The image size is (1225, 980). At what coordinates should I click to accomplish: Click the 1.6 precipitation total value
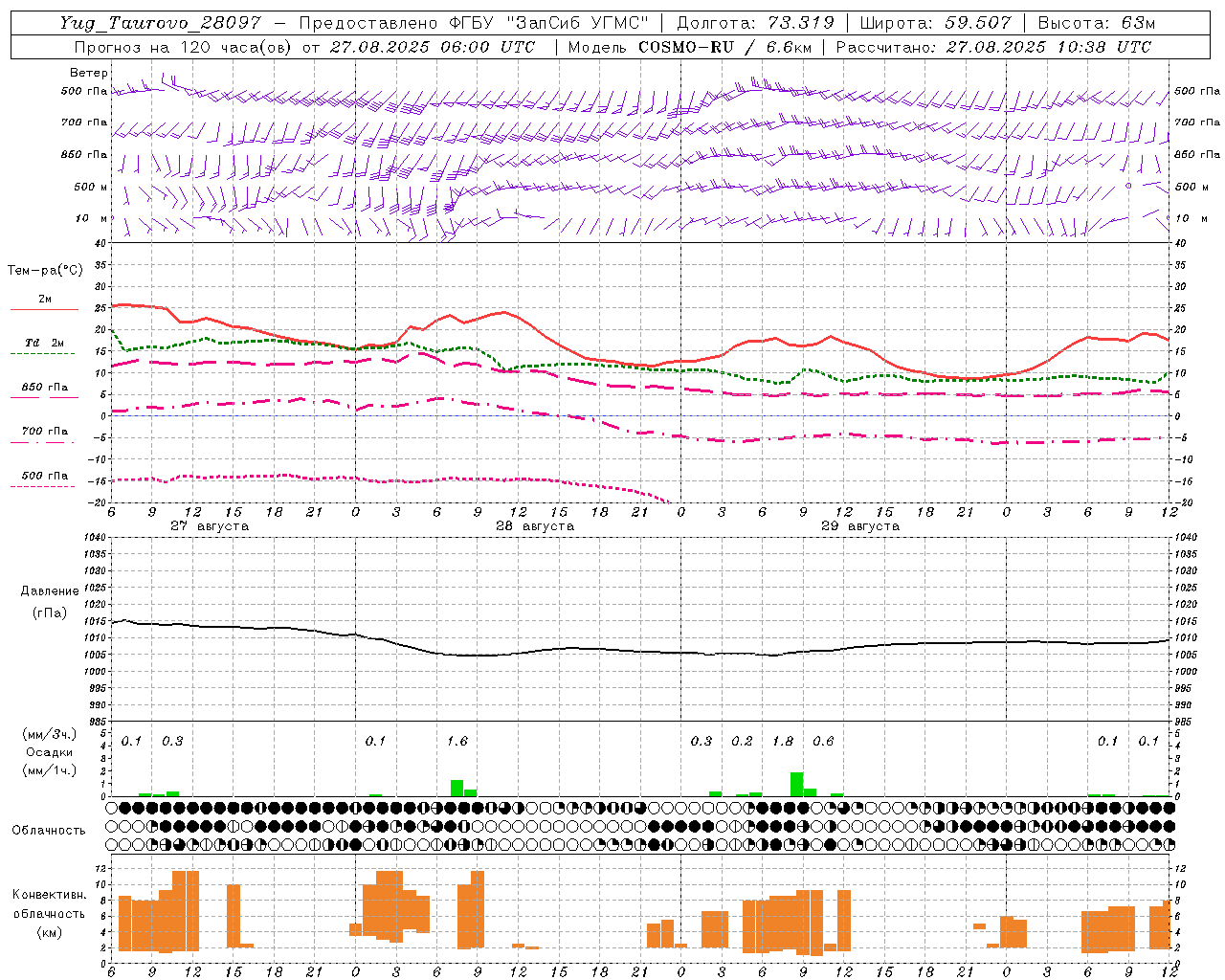457,741
